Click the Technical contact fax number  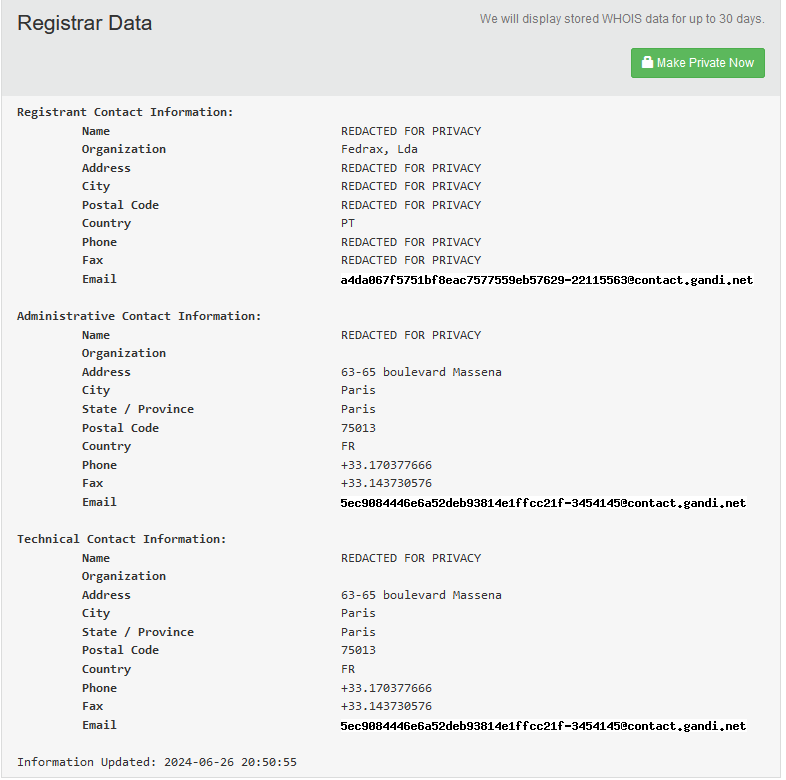[x=386, y=706]
